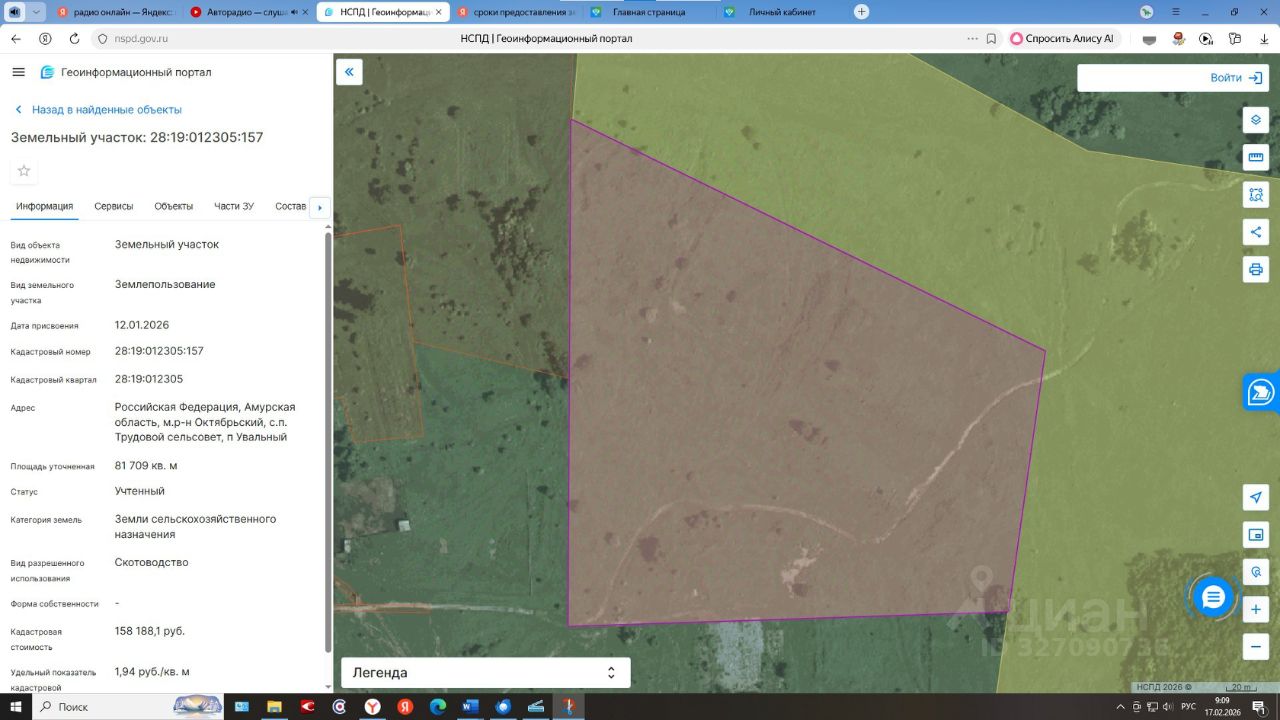Click the nspd.gov.ru address bar
Viewport: 1280px width, 720px height.
140,39
